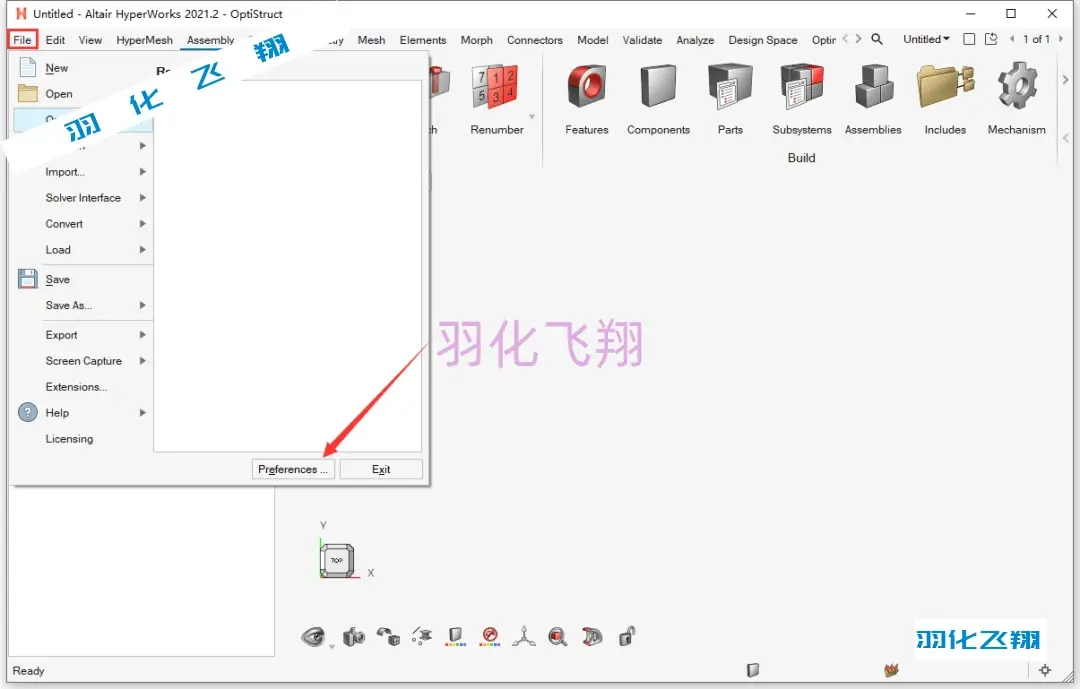
Task: Toggle the eye show/hide view control
Action: point(313,637)
